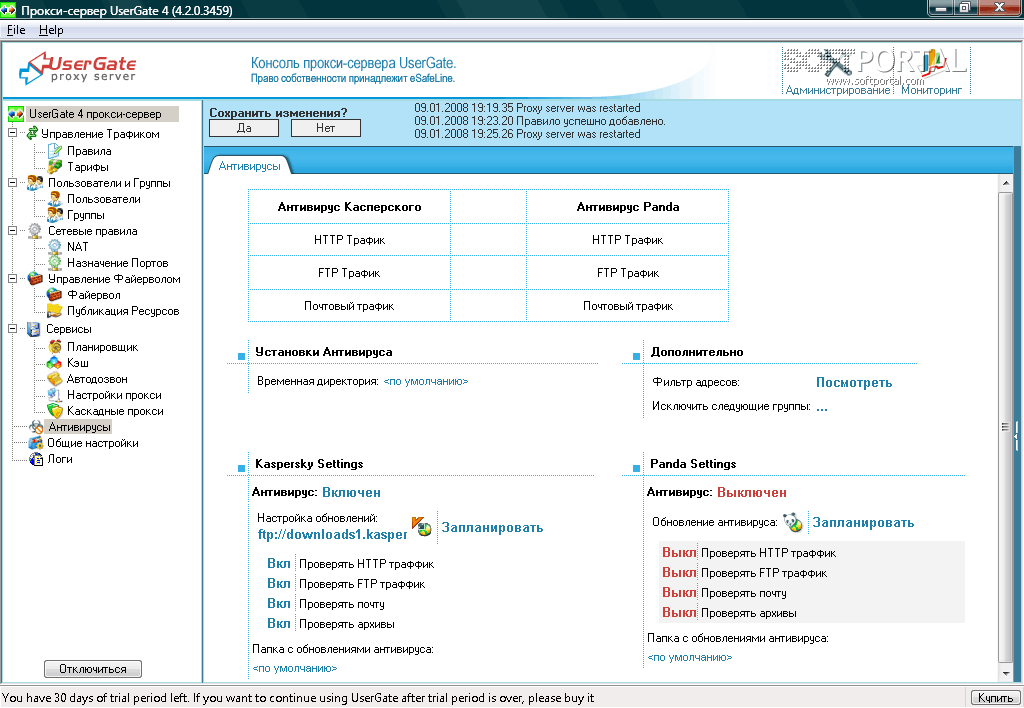Click the UserGate proxy server logo
Viewport: 1024px width, 708px height.
click(78, 68)
